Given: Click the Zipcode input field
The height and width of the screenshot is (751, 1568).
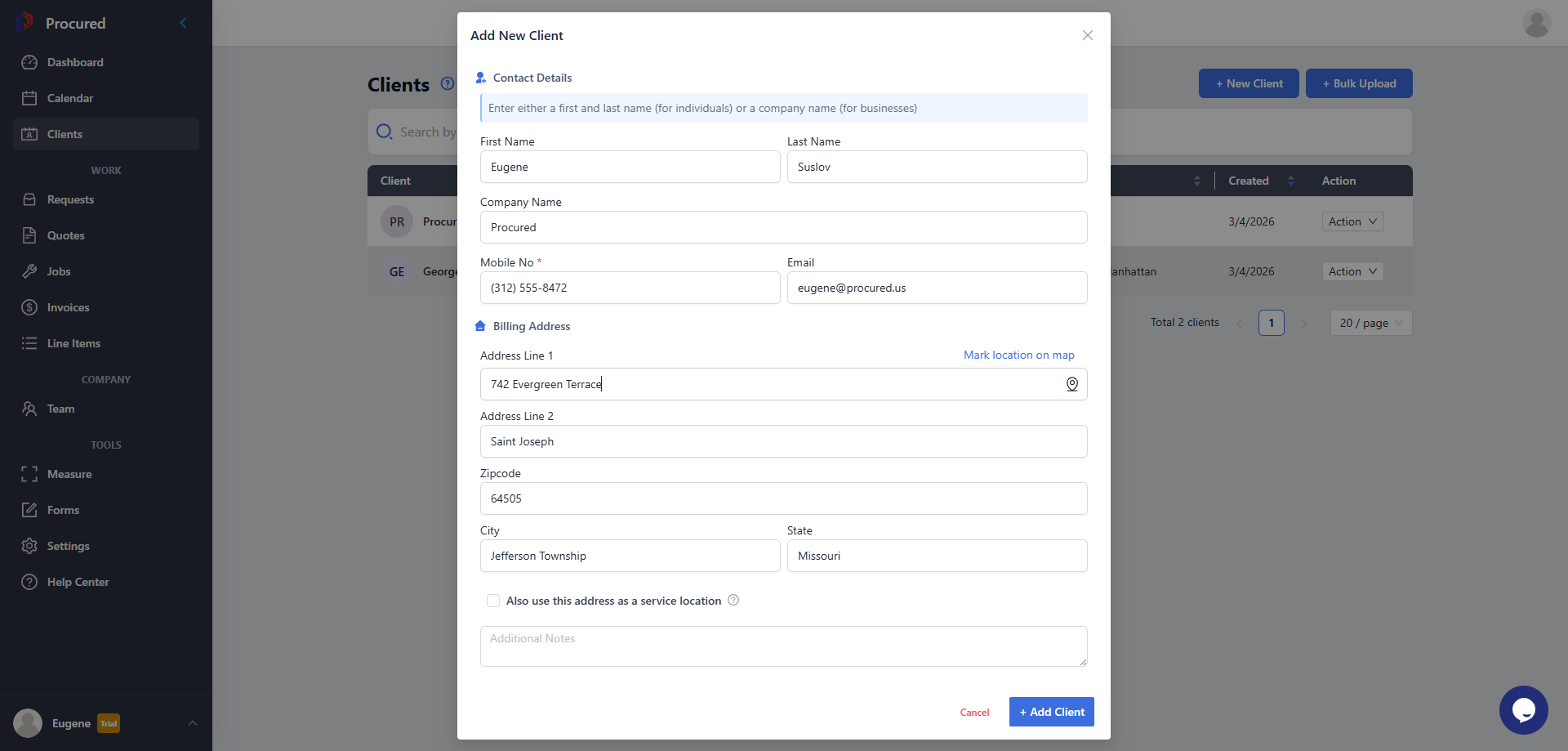Looking at the screenshot, I should pos(783,498).
